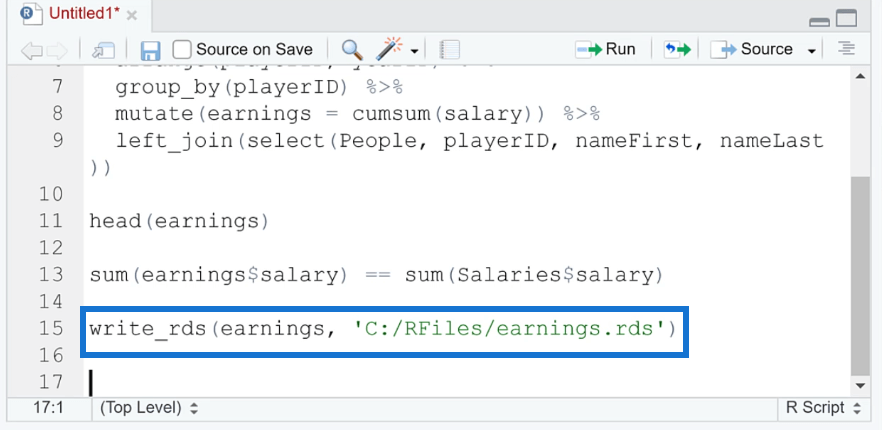The width and height of the screenshot is (882, 430).
Task: Run the current line with Run button
Action: pyautogui.click(x=606, y=50)
